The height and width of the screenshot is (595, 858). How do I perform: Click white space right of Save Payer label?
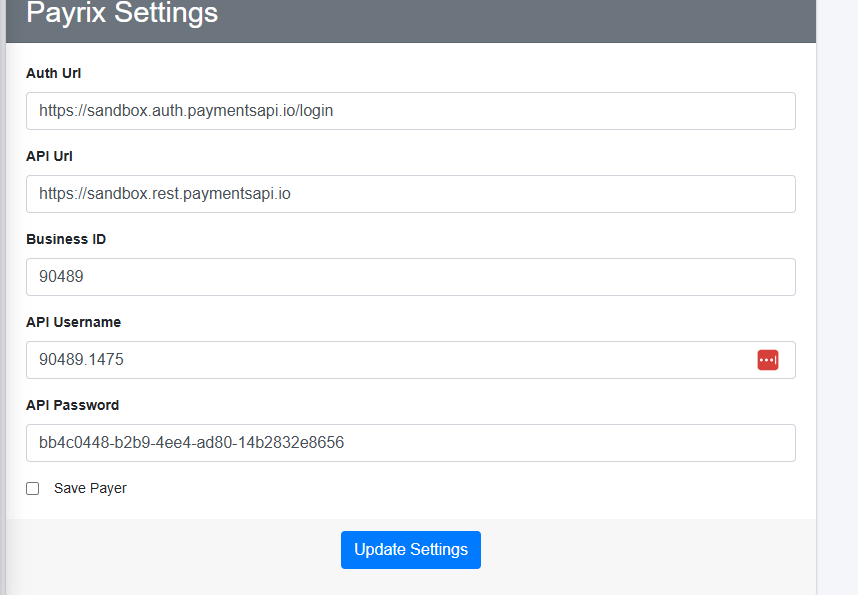[450, 489]
